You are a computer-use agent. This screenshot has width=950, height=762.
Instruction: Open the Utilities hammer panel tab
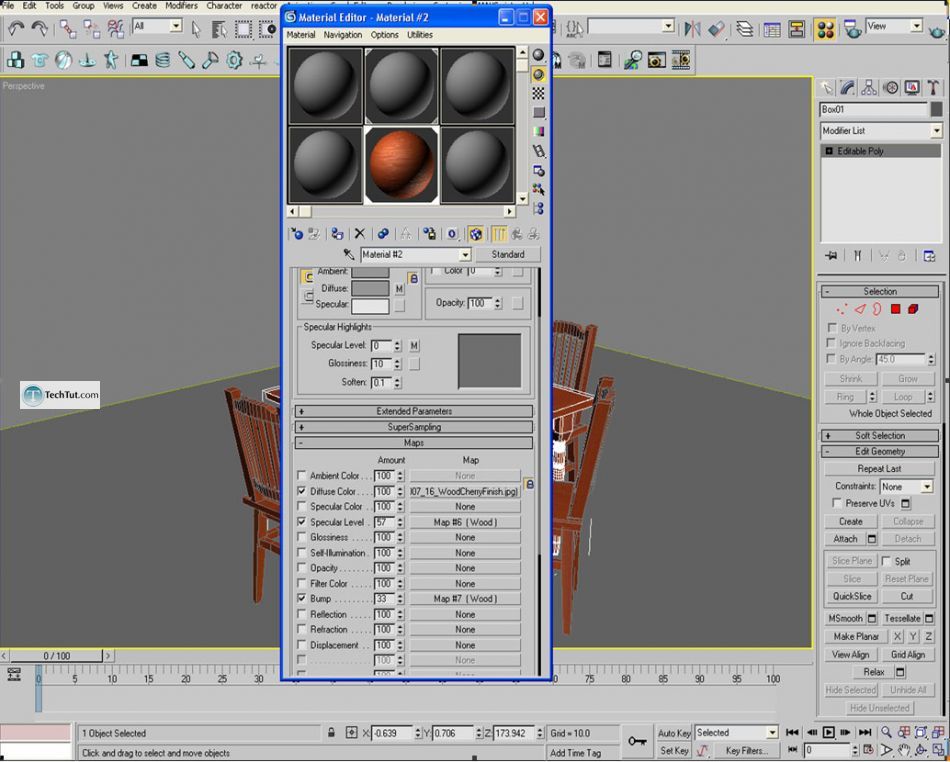pos(934,88)
